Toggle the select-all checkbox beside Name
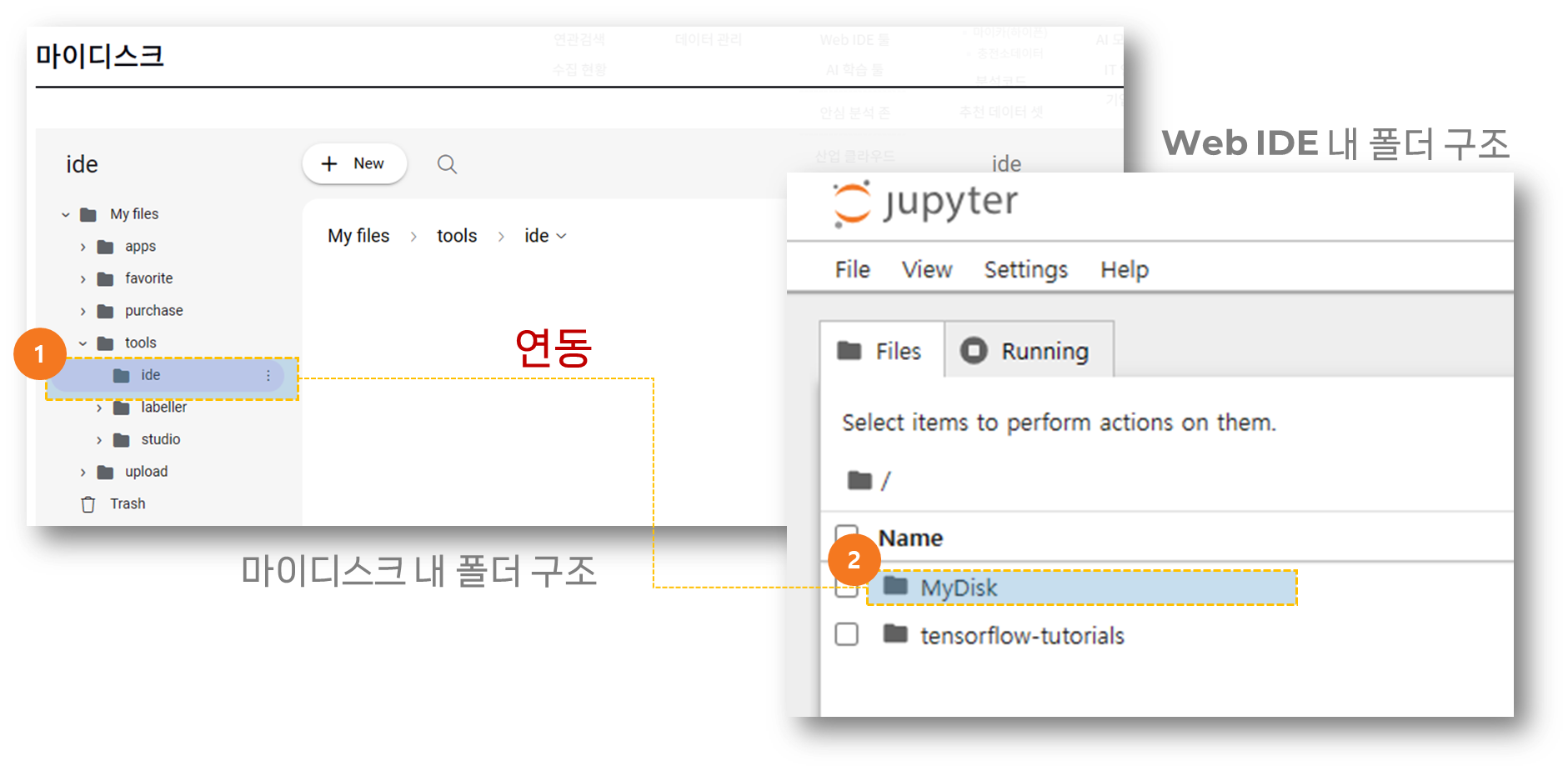 (x=846, y=534)
